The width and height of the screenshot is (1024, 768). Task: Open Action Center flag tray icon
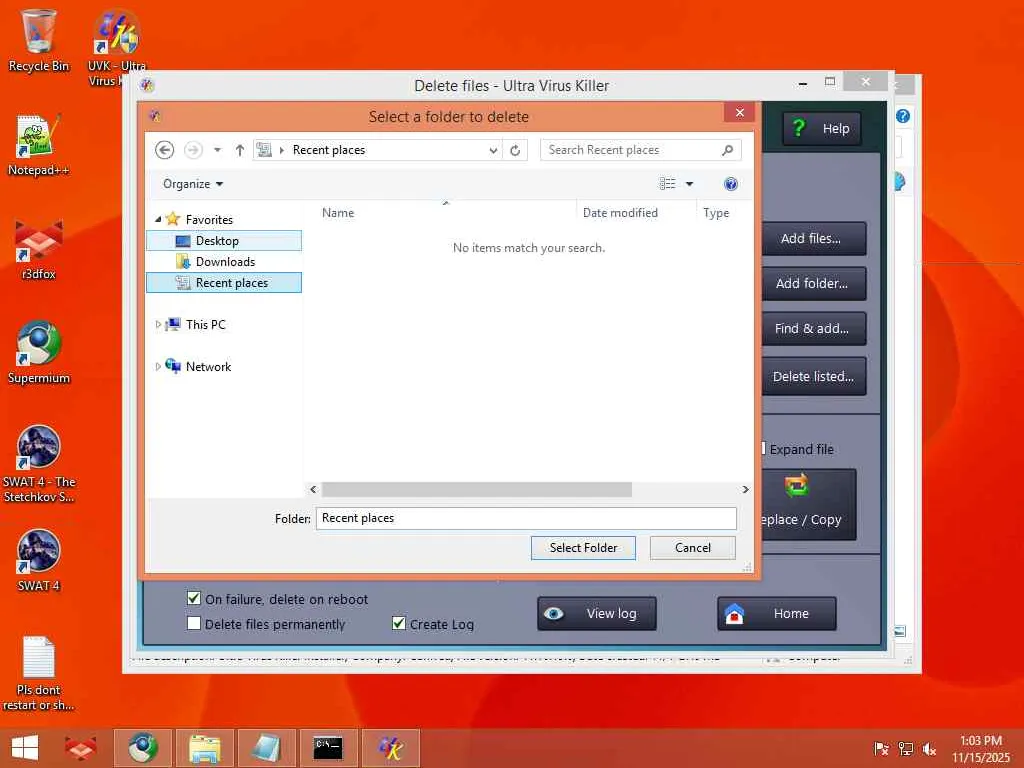(881, 748)
